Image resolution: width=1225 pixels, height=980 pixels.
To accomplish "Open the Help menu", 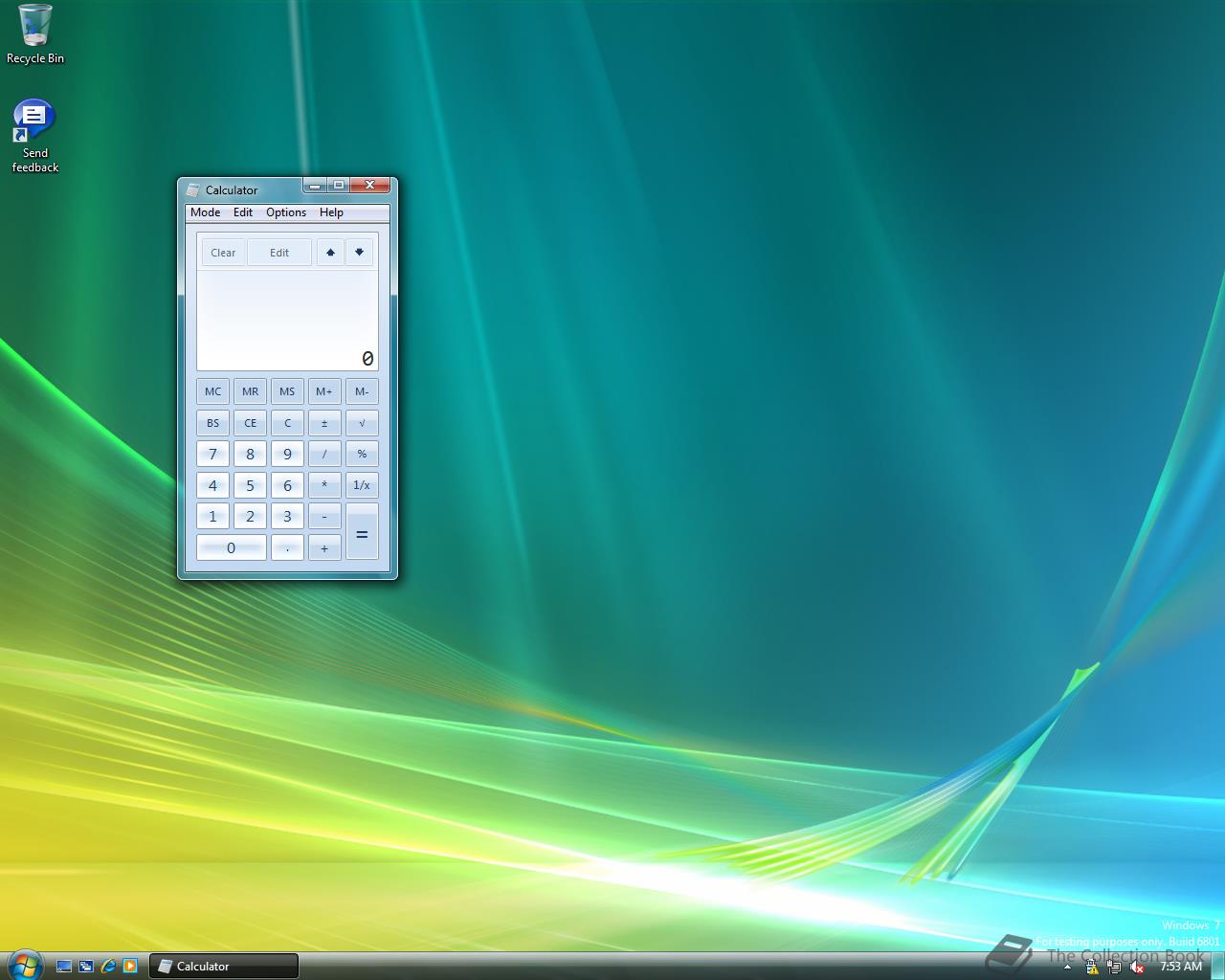I will coord(331,212).
